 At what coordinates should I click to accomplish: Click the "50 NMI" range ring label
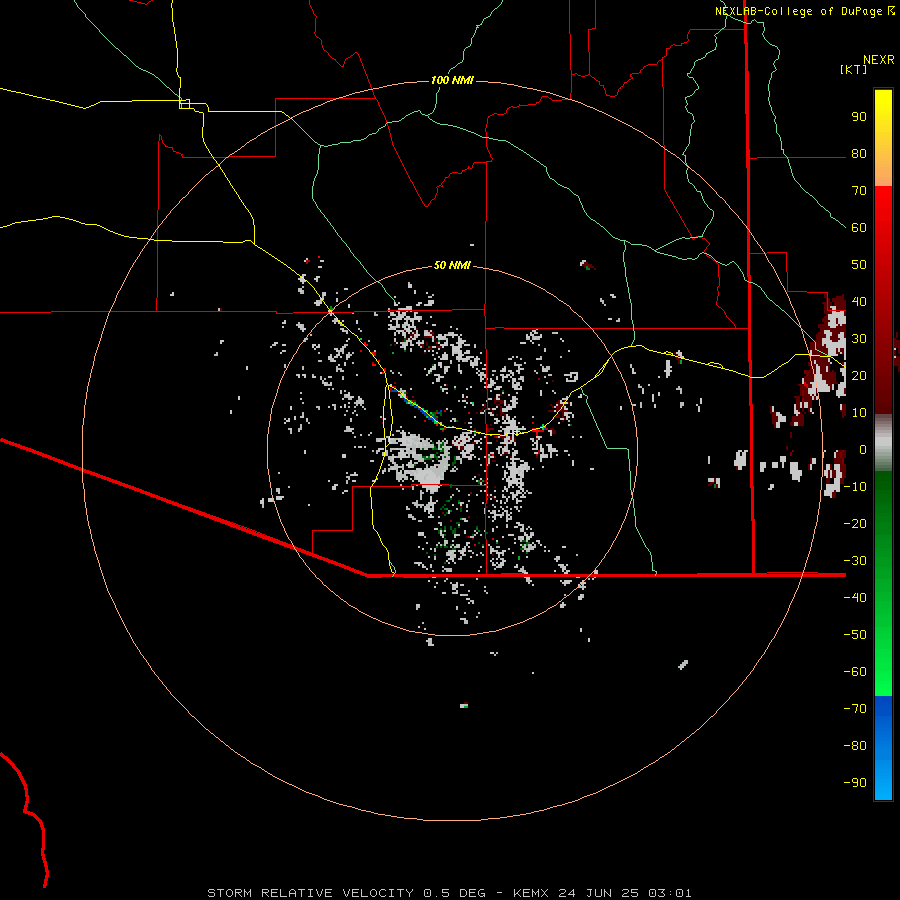[x=452, y=265]
